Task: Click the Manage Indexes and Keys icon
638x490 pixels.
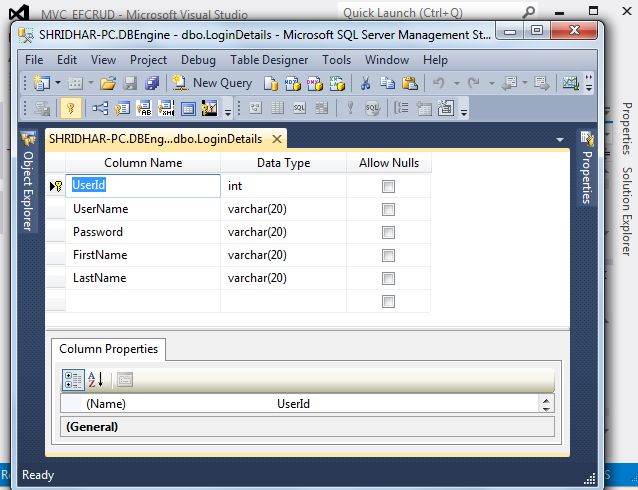Action: click(122, 108)
